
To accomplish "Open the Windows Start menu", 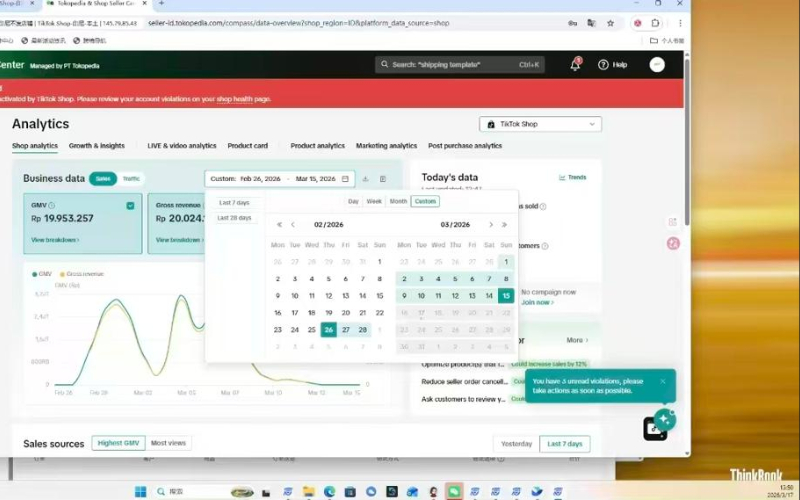I will tap(140, 491).
